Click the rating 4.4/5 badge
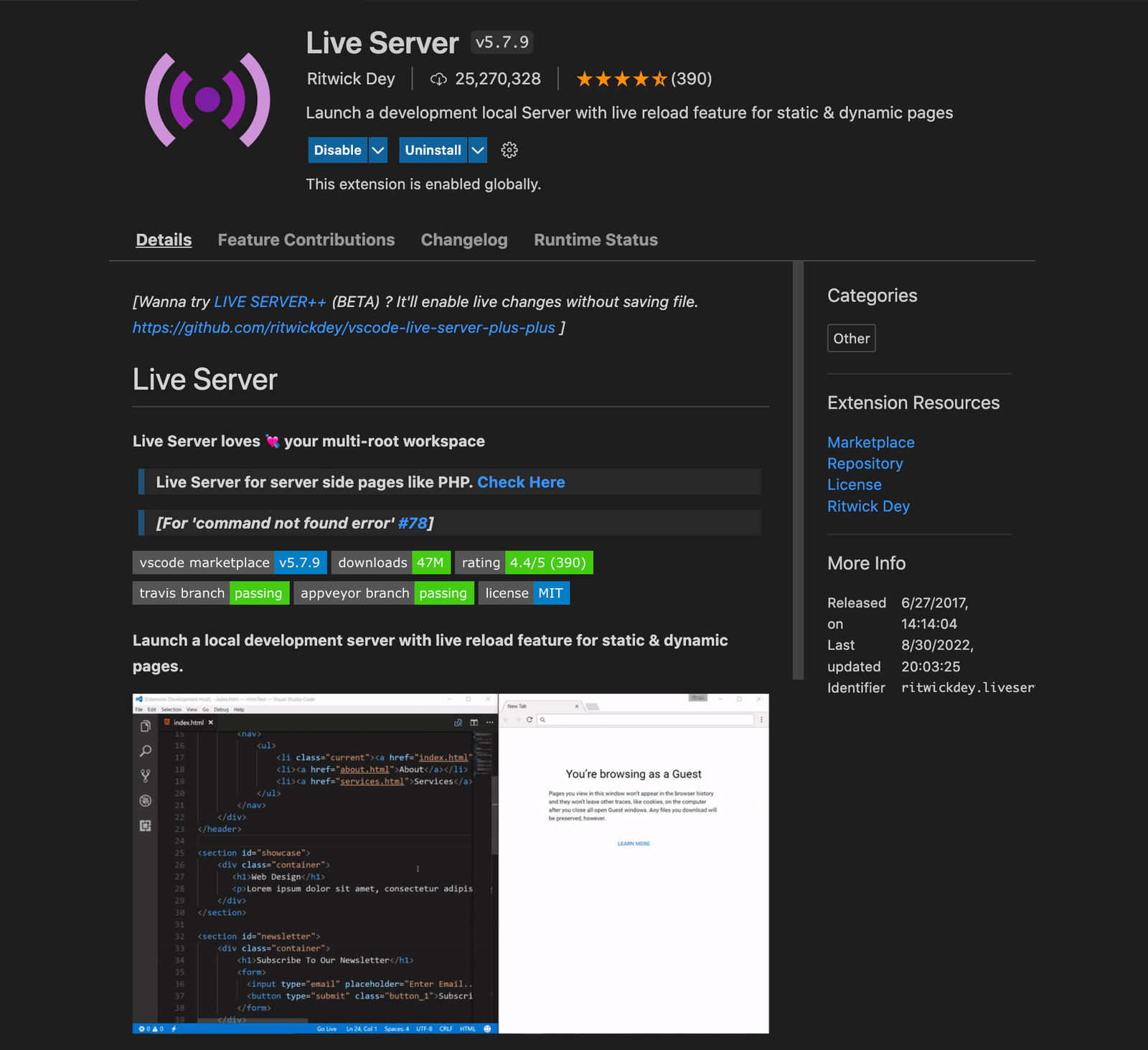The height and width of the screenshot is (1050, 1148). tap(524, 562)
